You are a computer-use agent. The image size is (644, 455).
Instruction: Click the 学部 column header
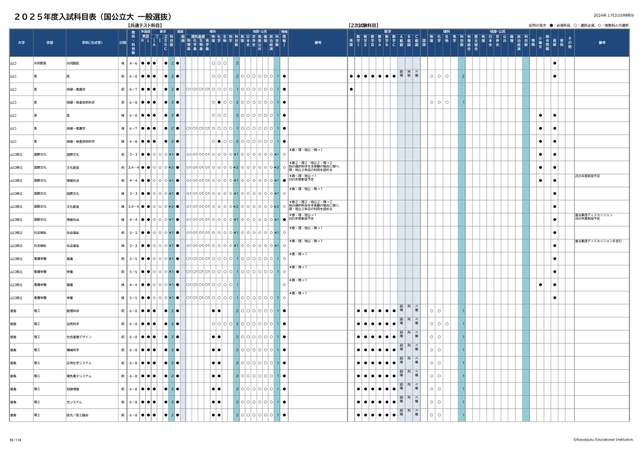click(48, 44)
